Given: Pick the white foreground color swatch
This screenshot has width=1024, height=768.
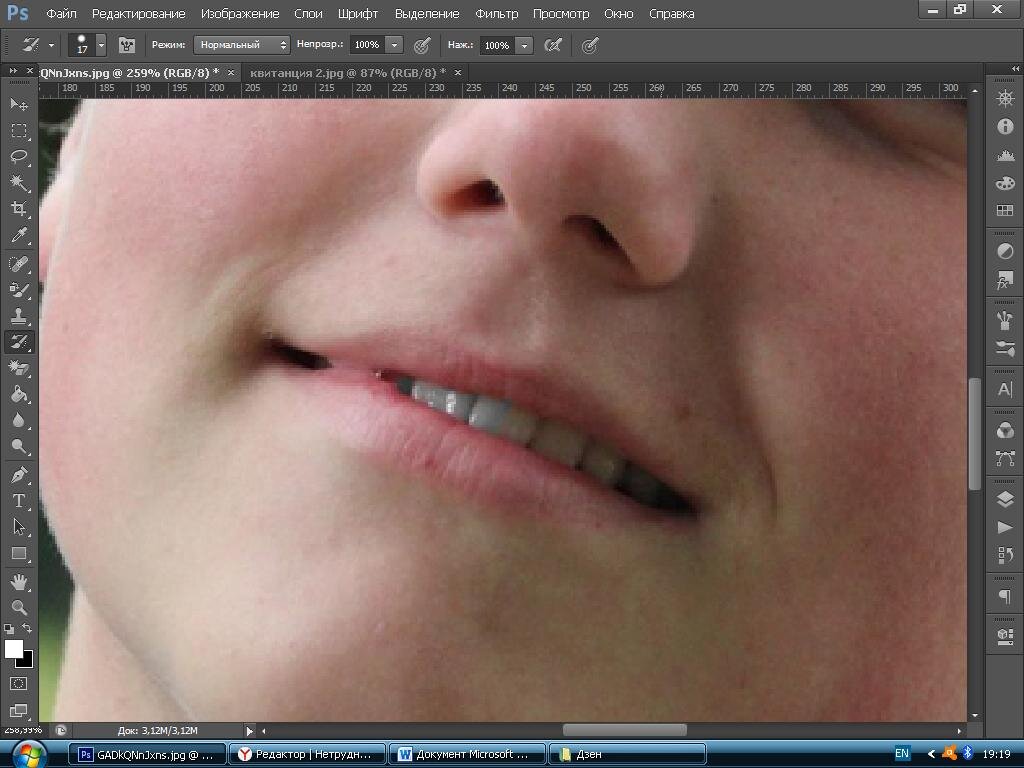Looking at the screenshot, I should tap(14, 649).
